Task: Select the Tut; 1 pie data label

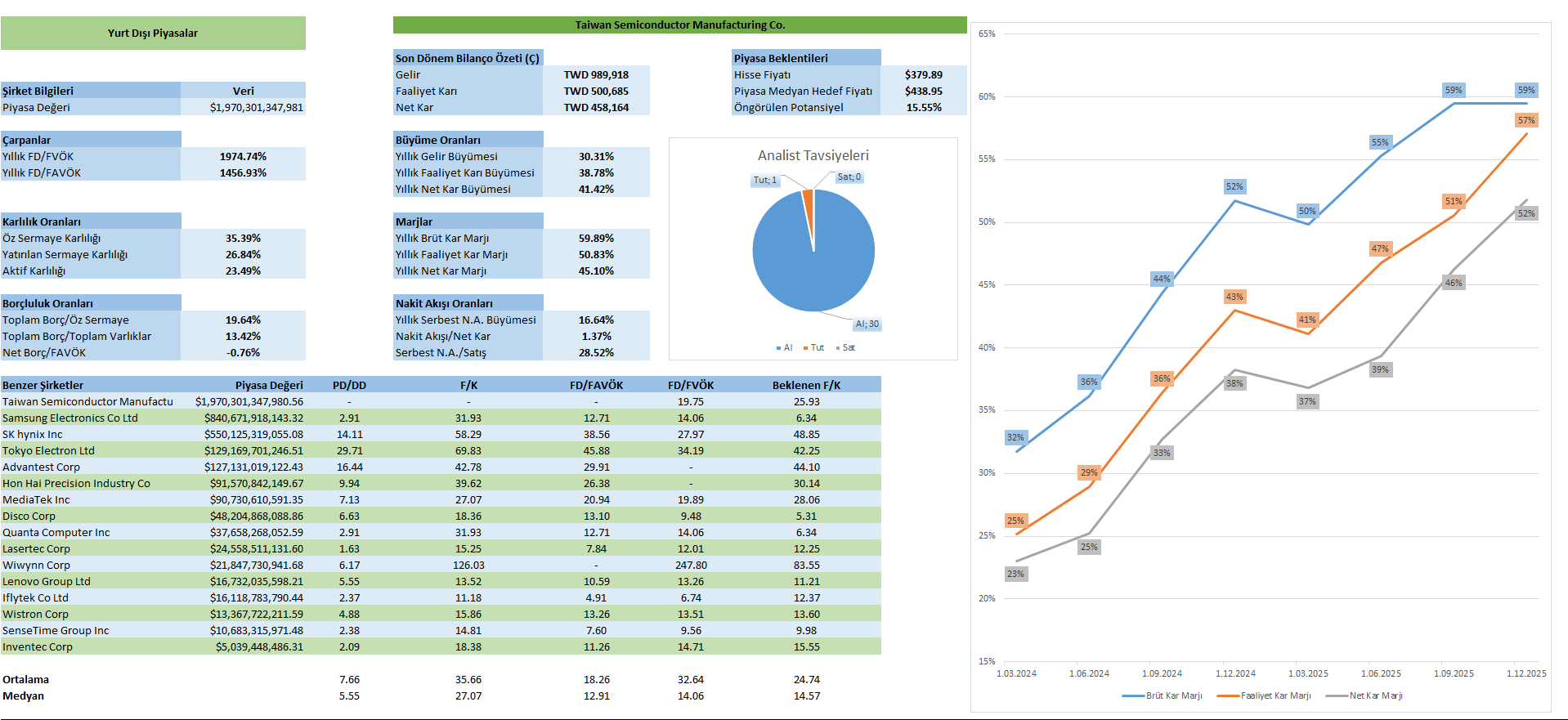Action: (x=765, y=180)
